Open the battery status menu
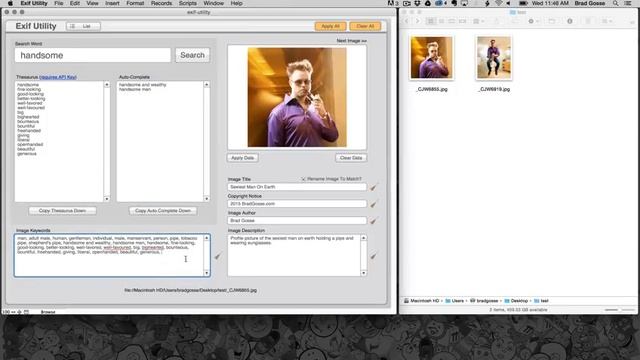This screenshot has width=640, height=360. click(523, 3)
